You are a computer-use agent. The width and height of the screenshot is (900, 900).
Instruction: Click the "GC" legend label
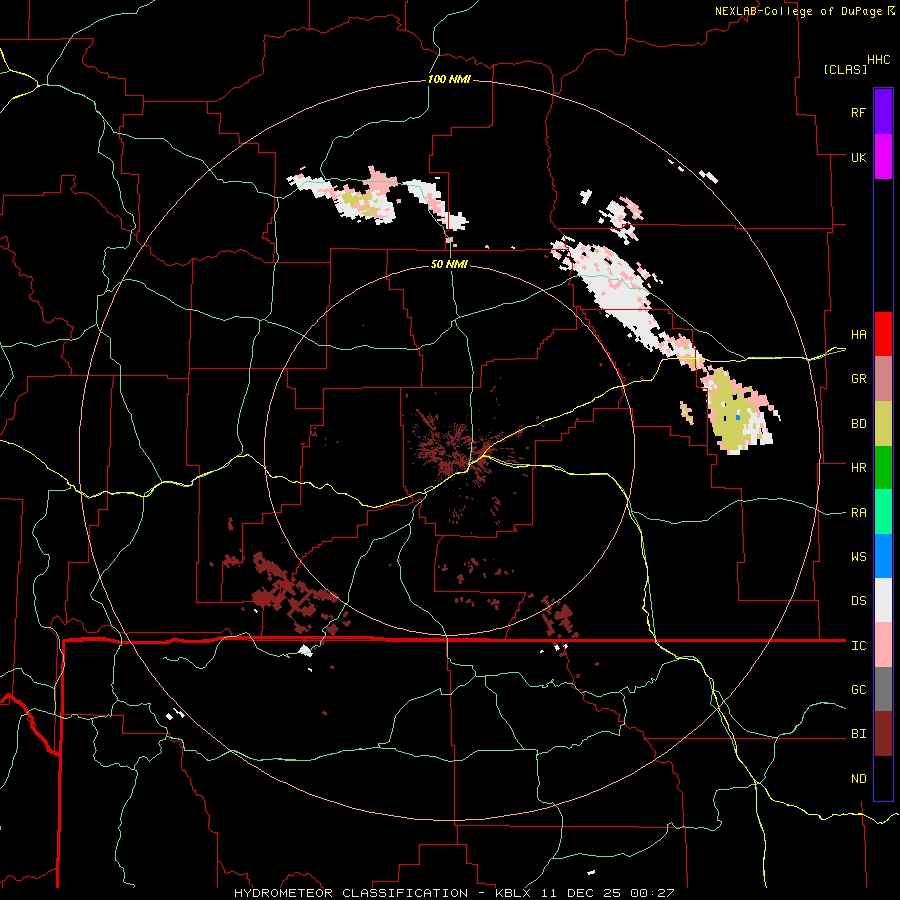(x=858, y=690)
